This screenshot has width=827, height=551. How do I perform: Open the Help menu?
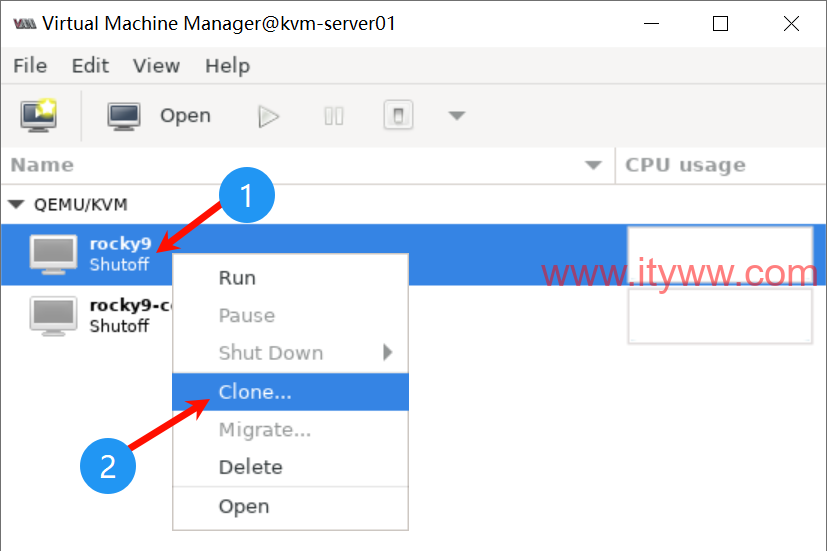click(227, 66)
